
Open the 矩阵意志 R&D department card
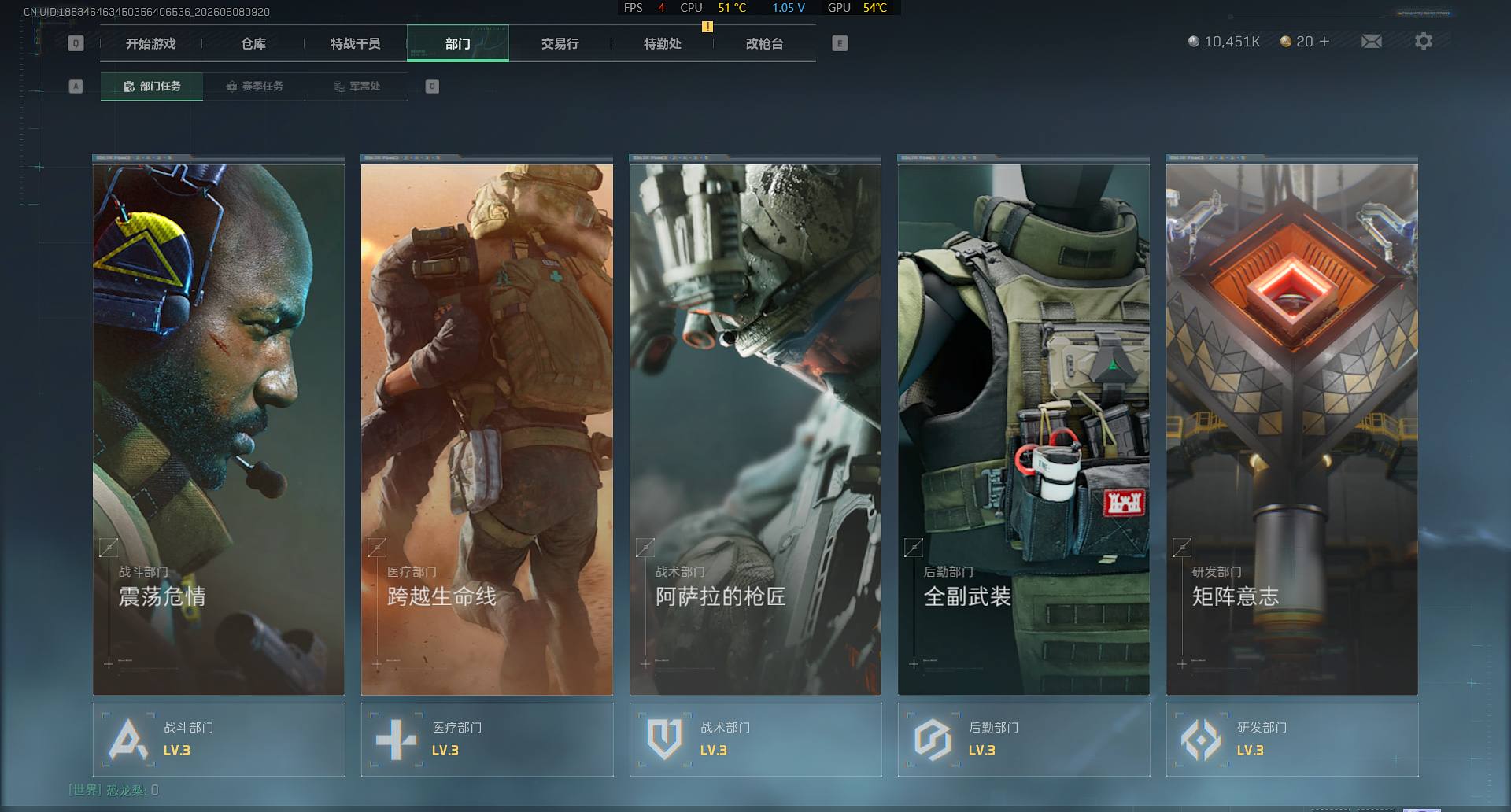tap(1292, 429)
